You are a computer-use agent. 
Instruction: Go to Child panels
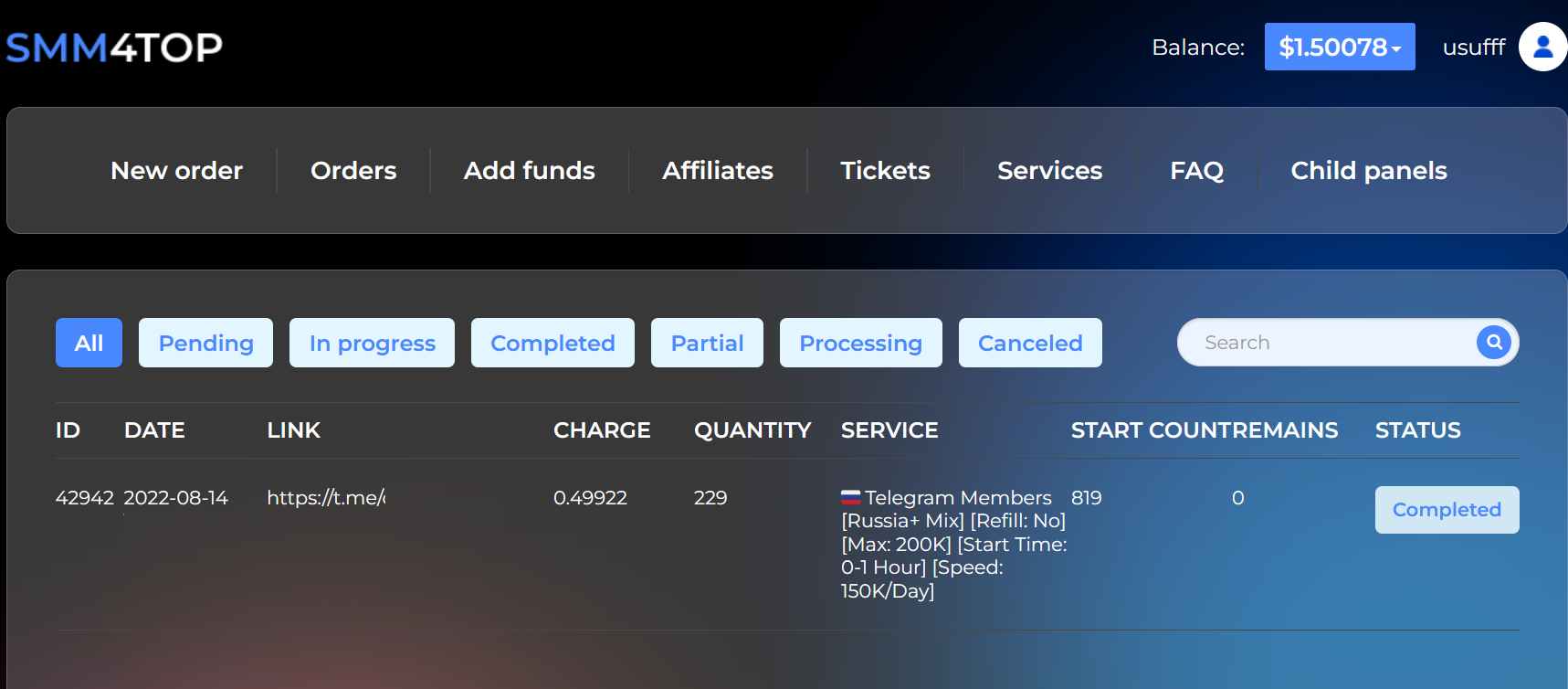click(1369, 171)
